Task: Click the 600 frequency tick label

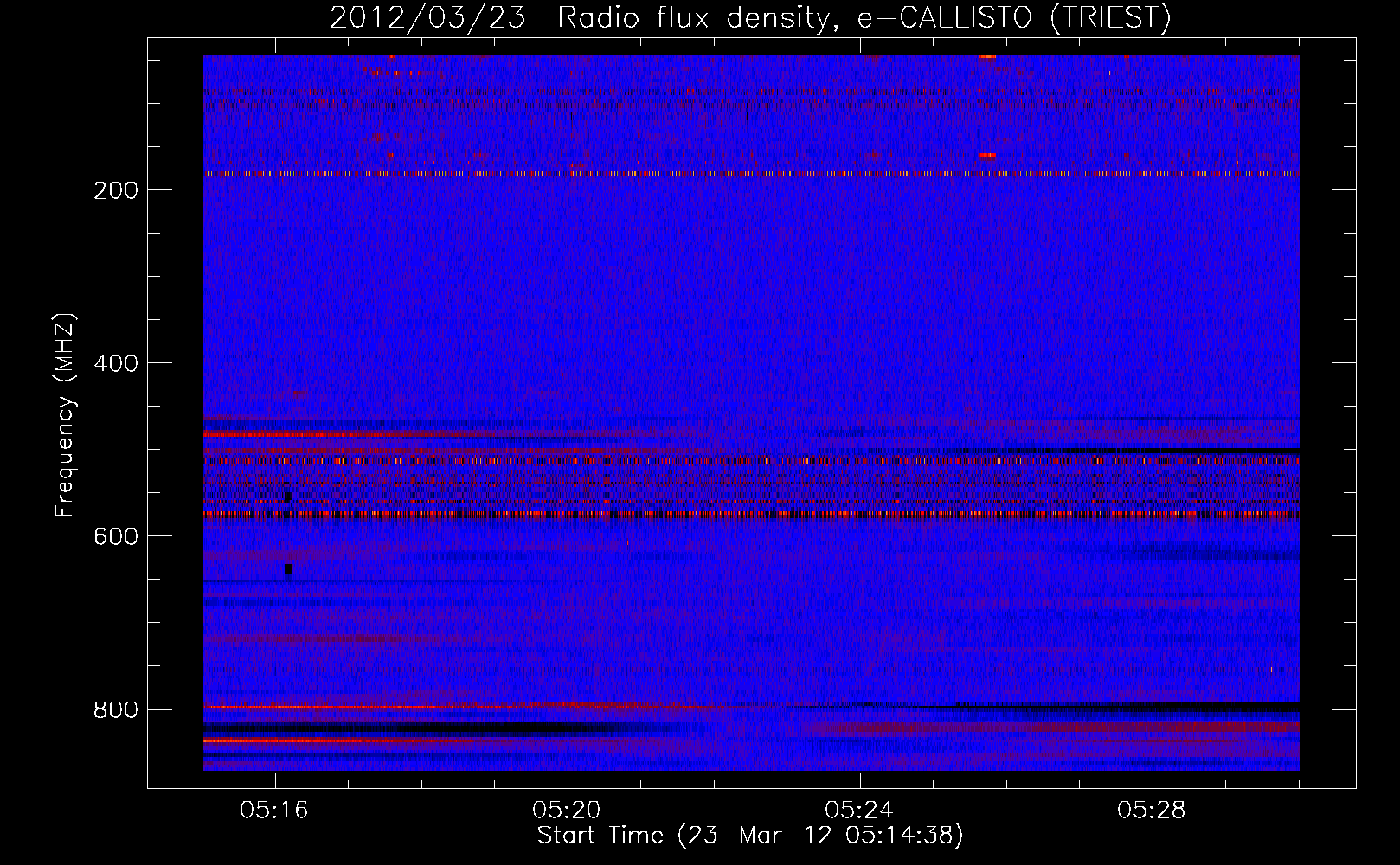Action: pos(116,536)
